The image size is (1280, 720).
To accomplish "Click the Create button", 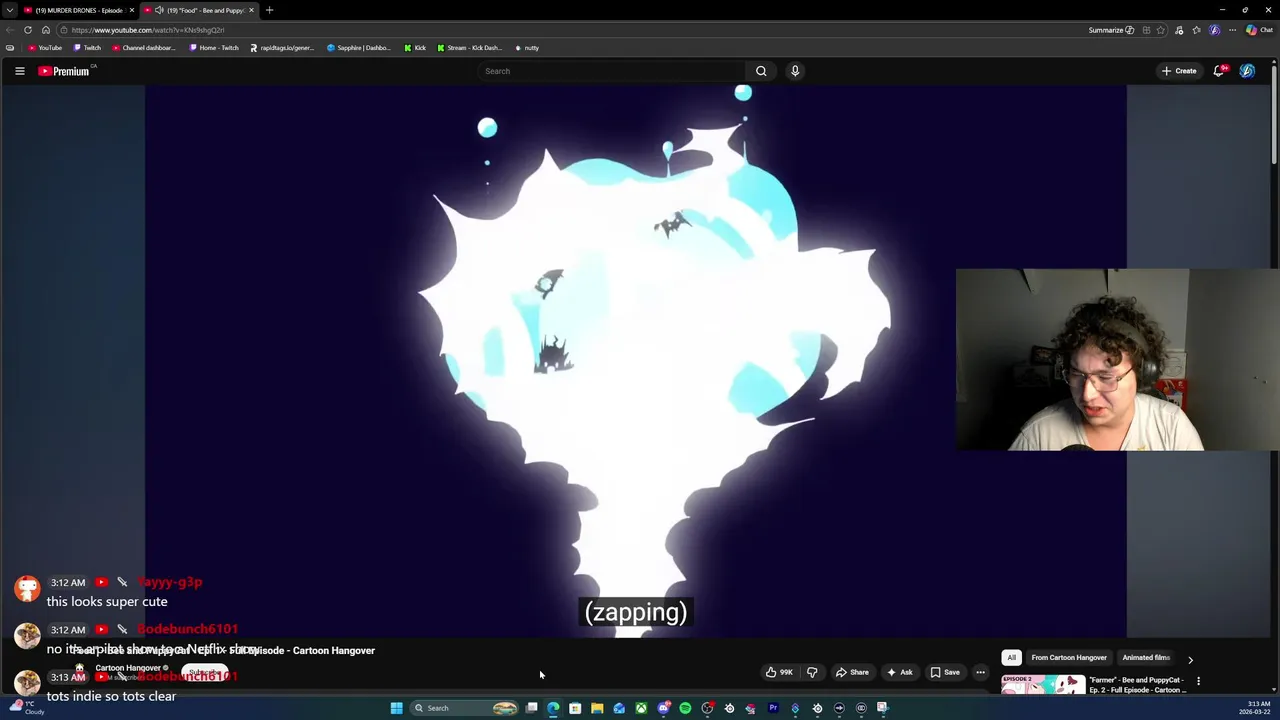I will point(1179,71).
